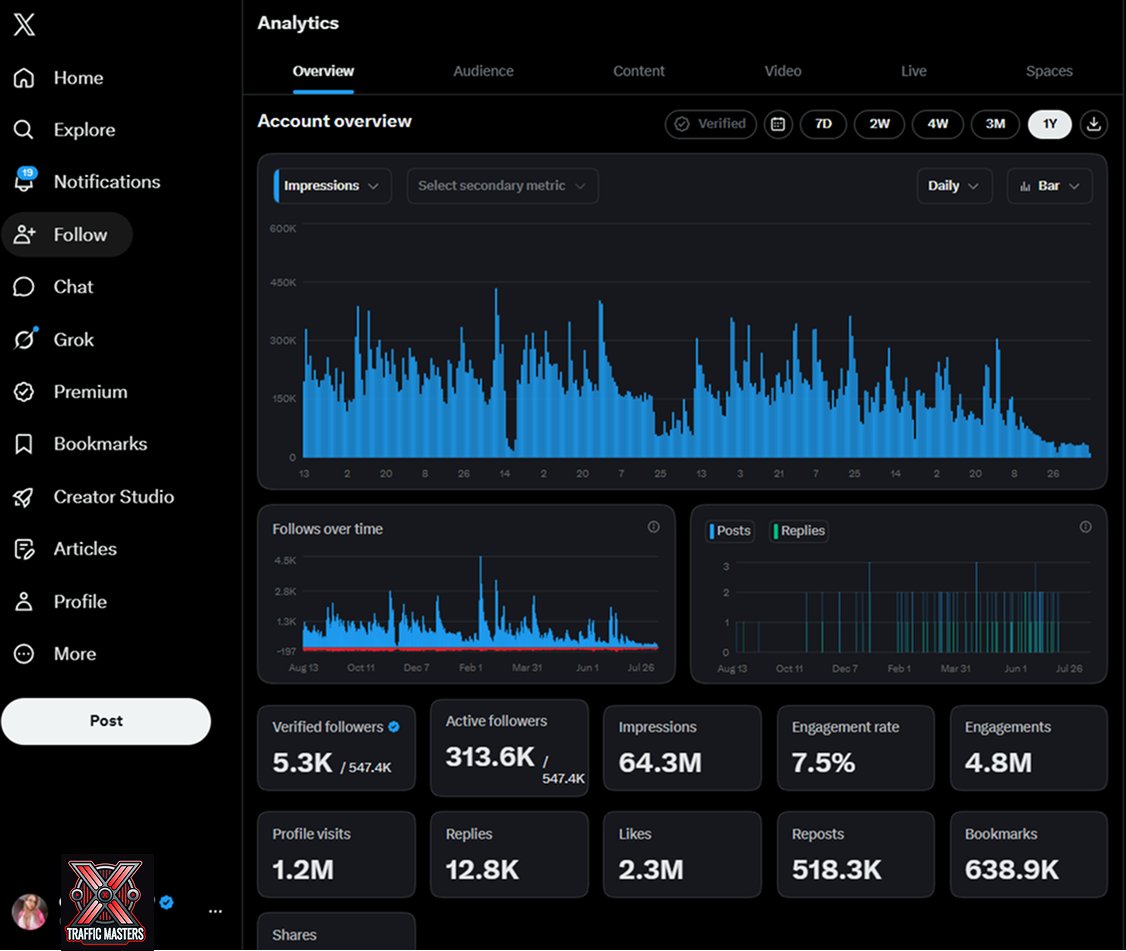Viewport: 1126px width, 951px height.
Task: Open Shares stat card
Action: pyautogui.click(x=336, y=932)
